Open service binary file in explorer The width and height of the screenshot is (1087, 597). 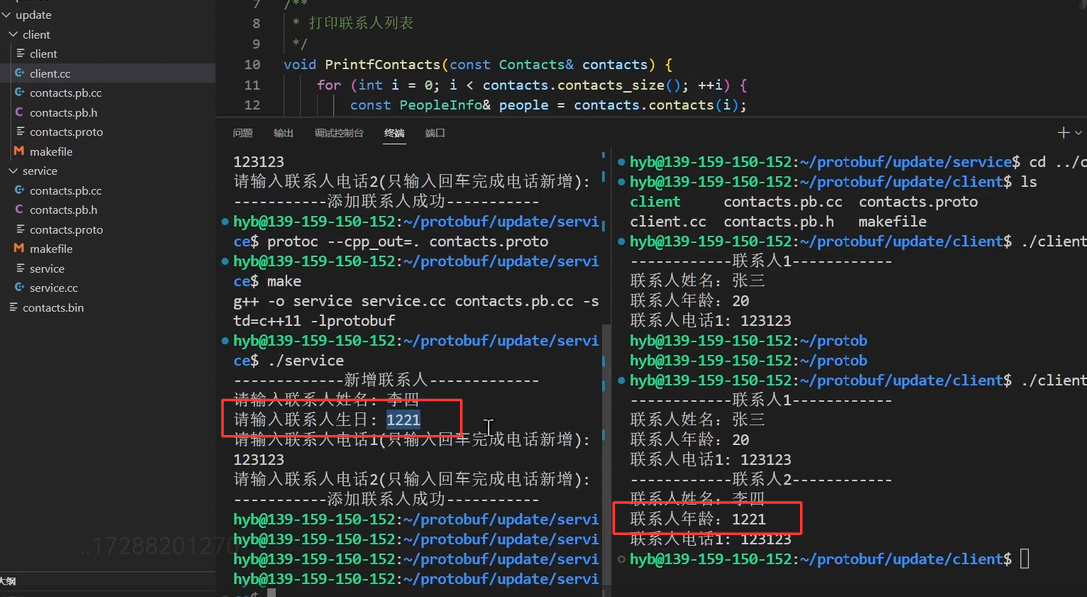(46, 268)
